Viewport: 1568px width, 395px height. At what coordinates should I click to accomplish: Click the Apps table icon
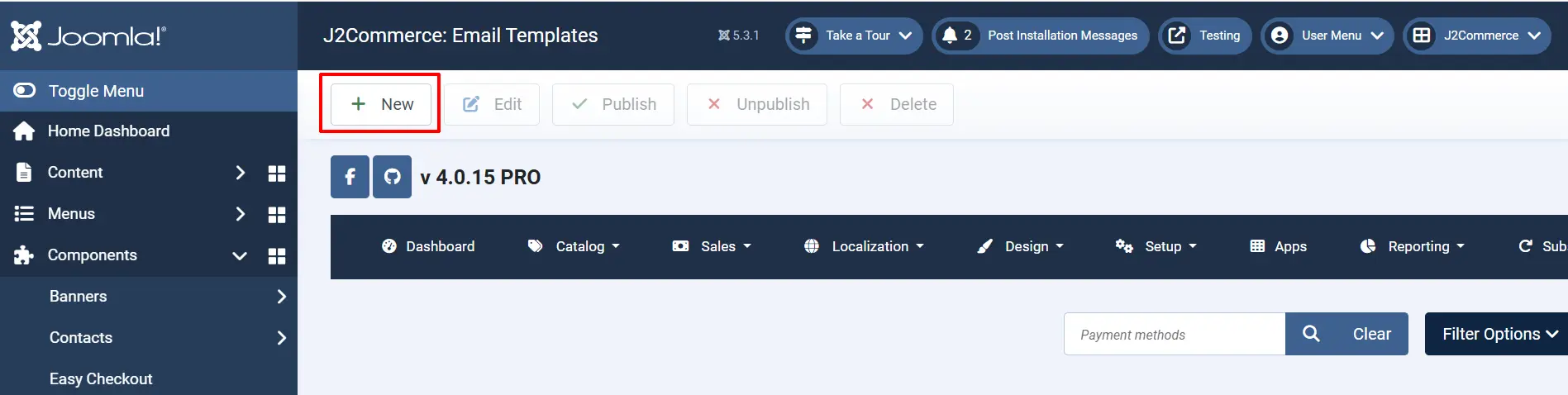click(1257, 246)
